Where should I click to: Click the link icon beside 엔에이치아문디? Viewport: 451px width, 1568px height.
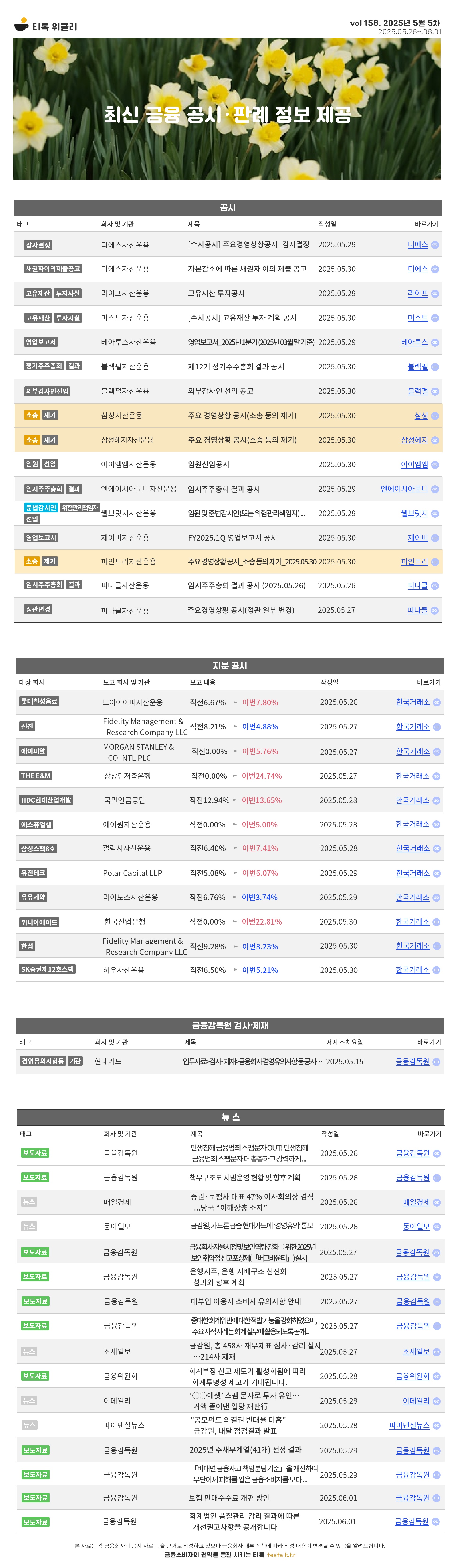click(435, 489)
